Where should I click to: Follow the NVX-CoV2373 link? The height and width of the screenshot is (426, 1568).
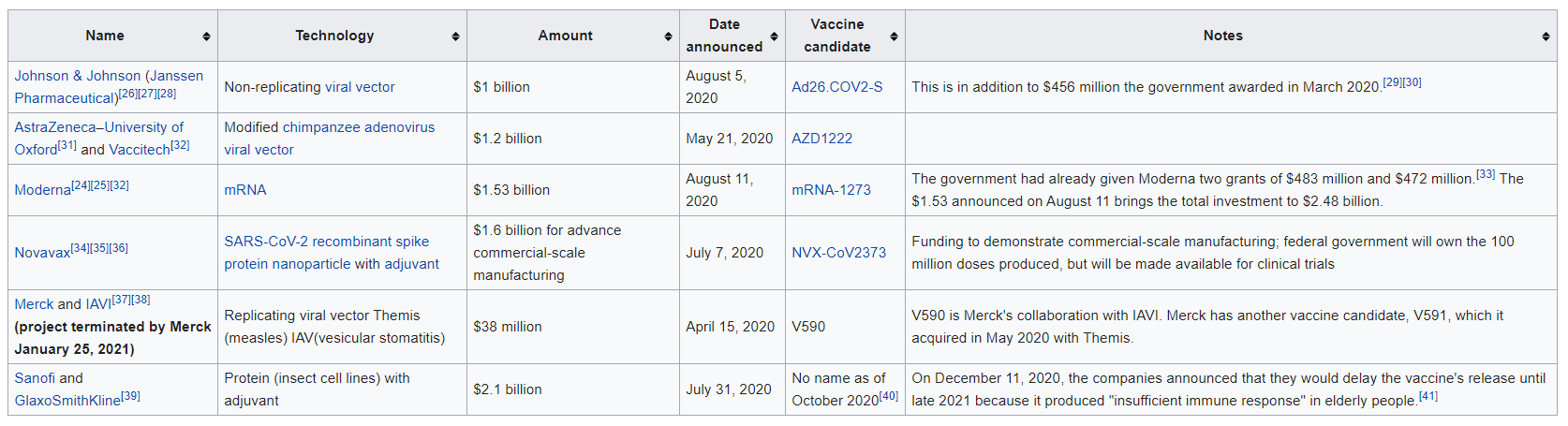click(x=838, y=253)
